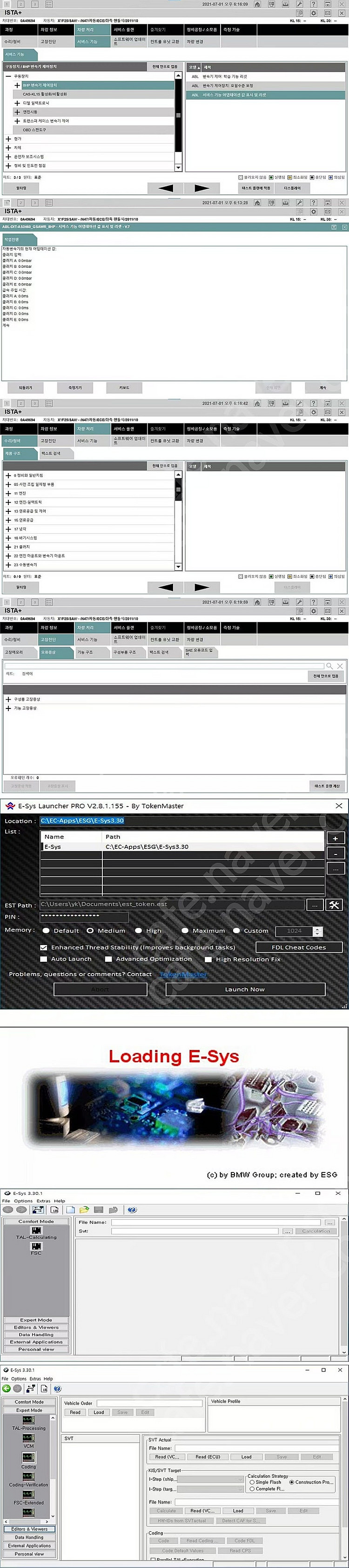The image size is (349, 1568).
Task: Click the browse button after the EST Path field
Action: [x=314, y=905]
